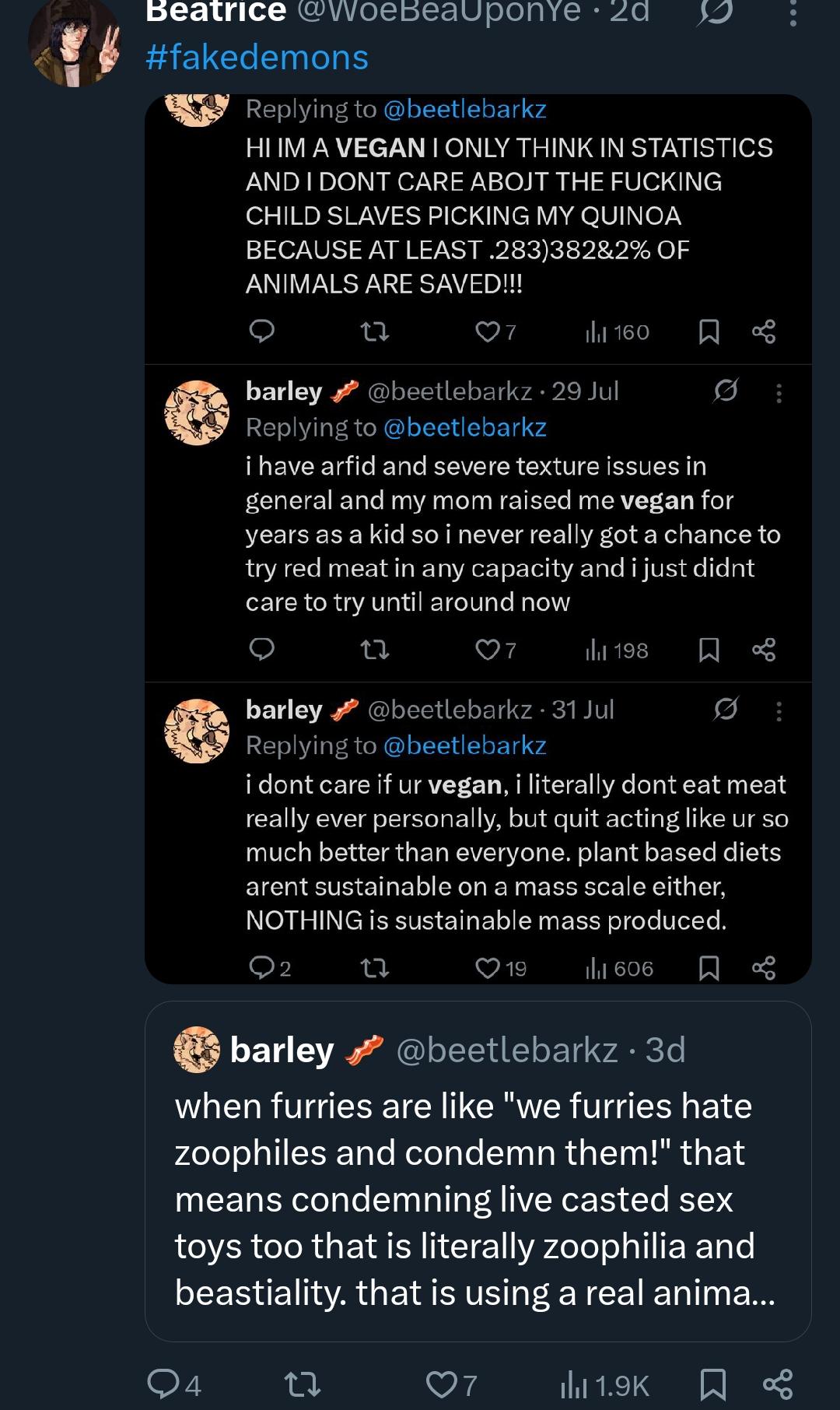Open @beetlebarkz mention in 29 Jul reply
The image size is (840, 1410).
(x=464, y=427)
